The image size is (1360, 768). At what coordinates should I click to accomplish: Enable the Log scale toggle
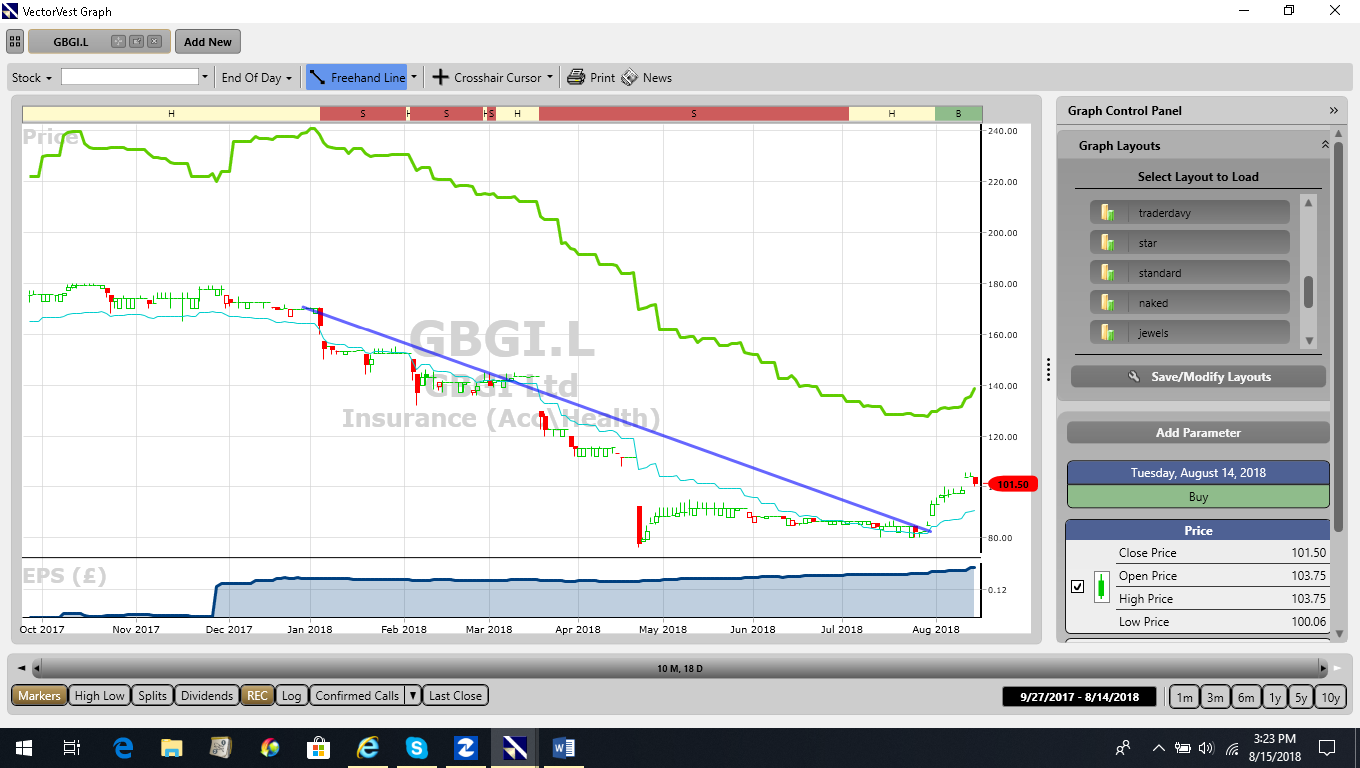[x=291, y=696]
